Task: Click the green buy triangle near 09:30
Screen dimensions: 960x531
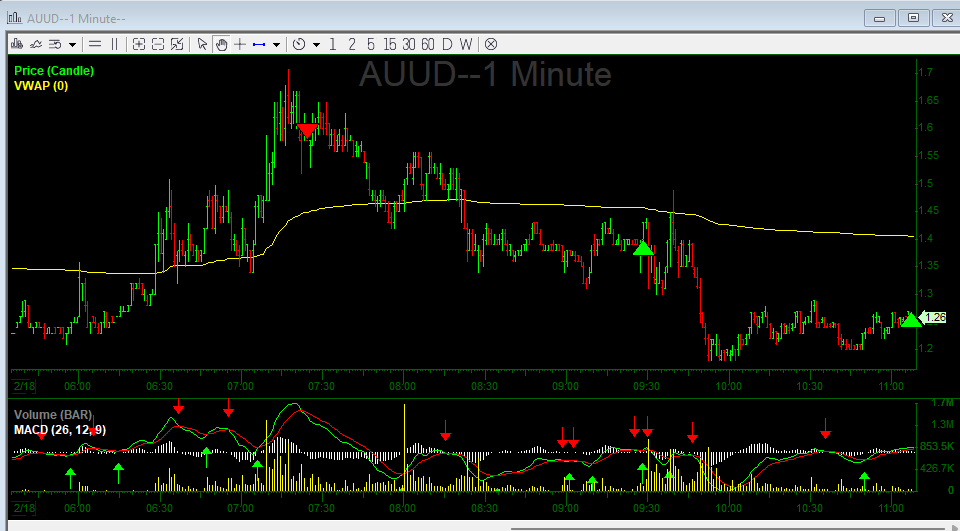Action: 643,249
